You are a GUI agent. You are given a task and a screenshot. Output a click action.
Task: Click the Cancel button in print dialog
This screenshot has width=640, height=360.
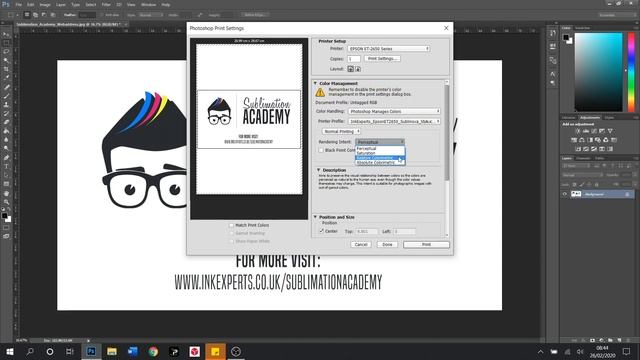[361, 244]
